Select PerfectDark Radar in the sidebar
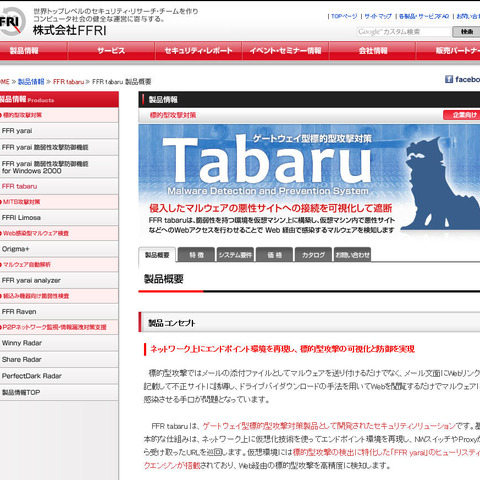Image resolution: width=480 pixels, height=480 pixels. 59,376
